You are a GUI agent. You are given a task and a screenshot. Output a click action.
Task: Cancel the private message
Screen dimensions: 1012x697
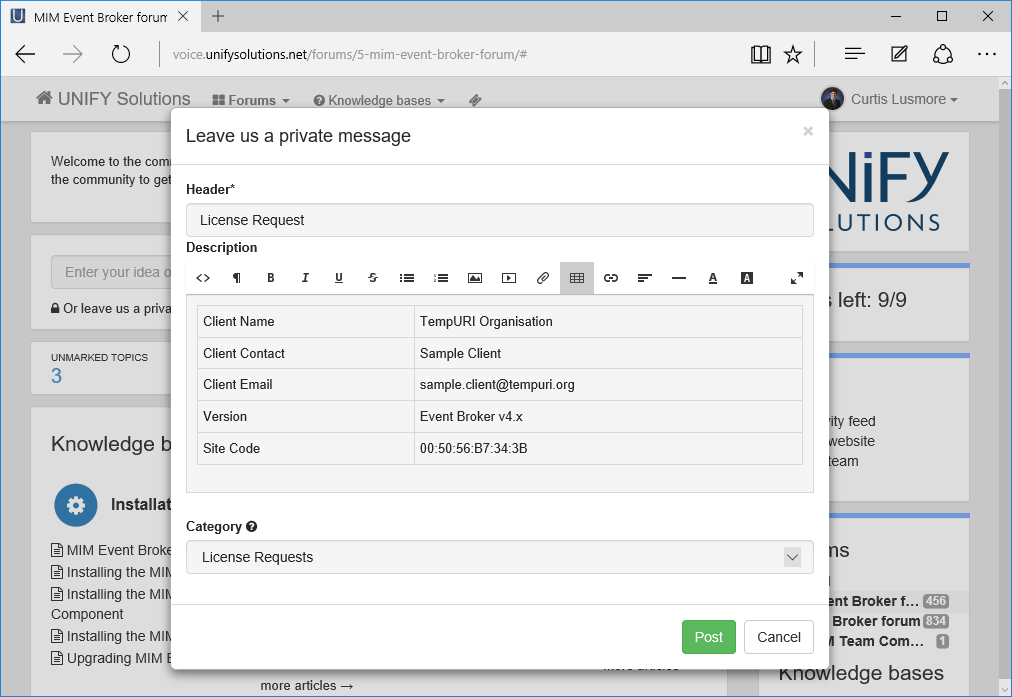[x=778, y=637]
